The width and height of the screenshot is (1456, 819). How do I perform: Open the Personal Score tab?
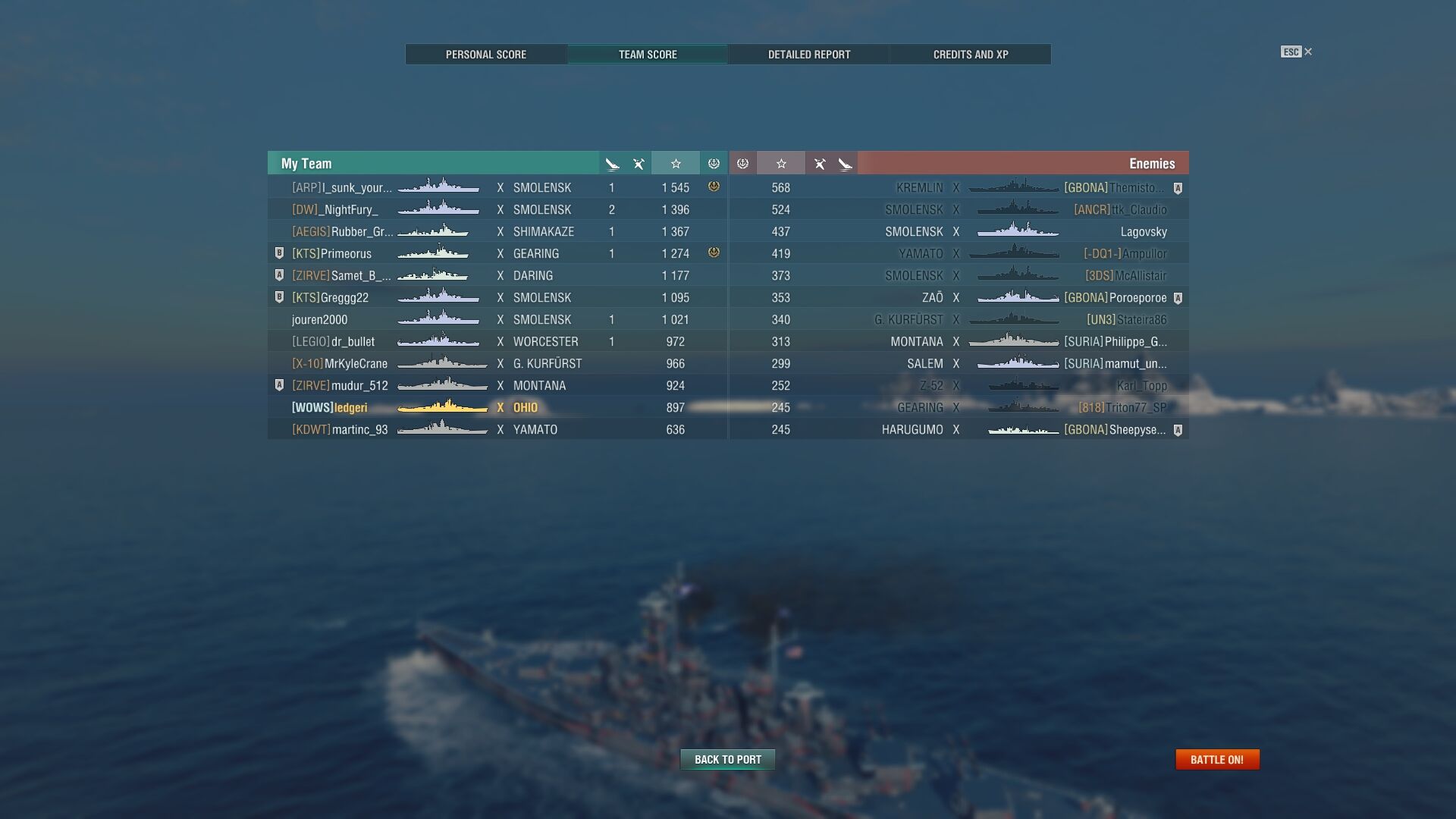point(486,55)
